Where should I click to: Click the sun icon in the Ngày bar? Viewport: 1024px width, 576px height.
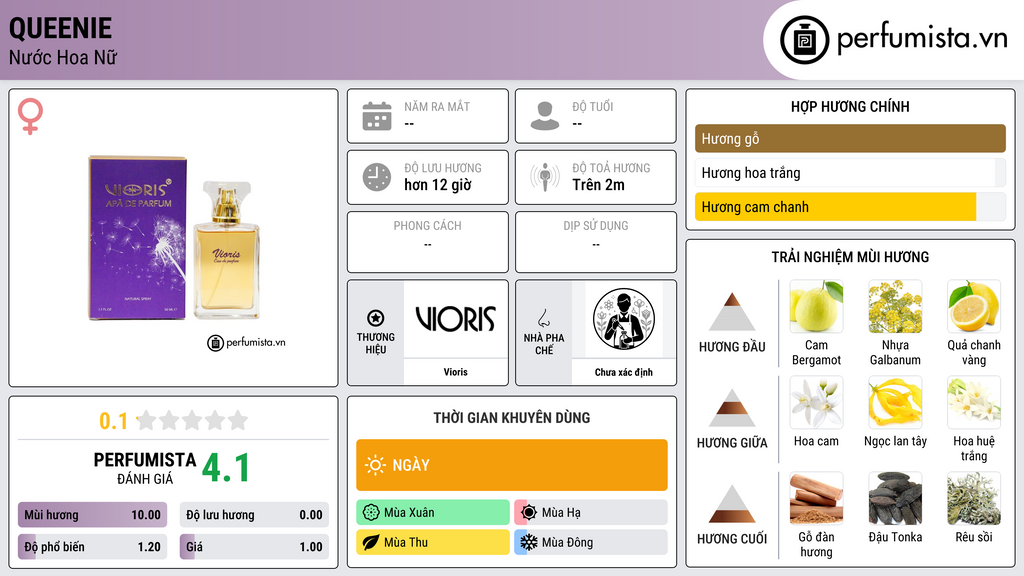376,465
